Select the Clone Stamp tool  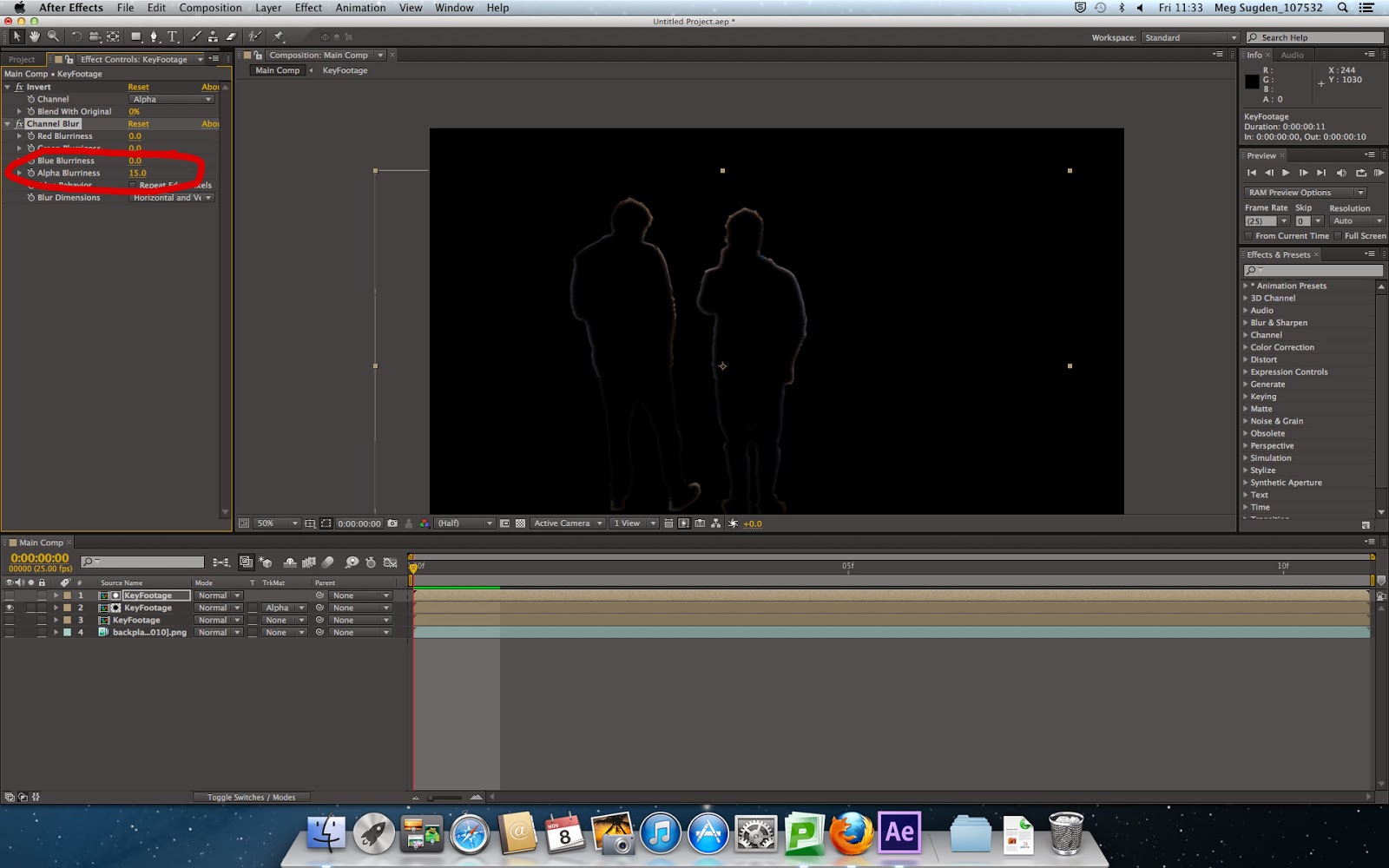(213, 36)
